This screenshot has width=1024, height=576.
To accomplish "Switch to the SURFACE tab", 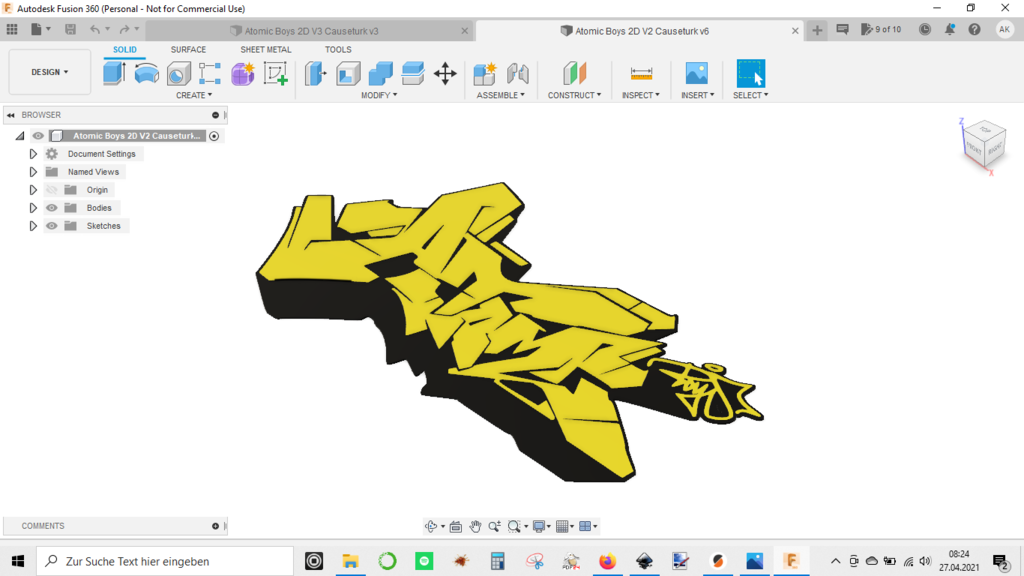I will tap(188, 50).
